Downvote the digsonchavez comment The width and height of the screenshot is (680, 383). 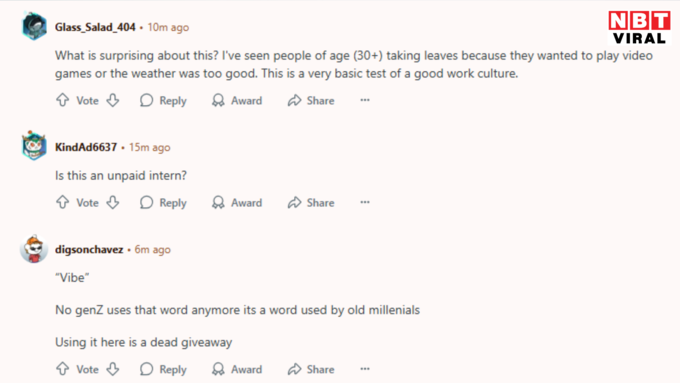click(x=113, y=369)
